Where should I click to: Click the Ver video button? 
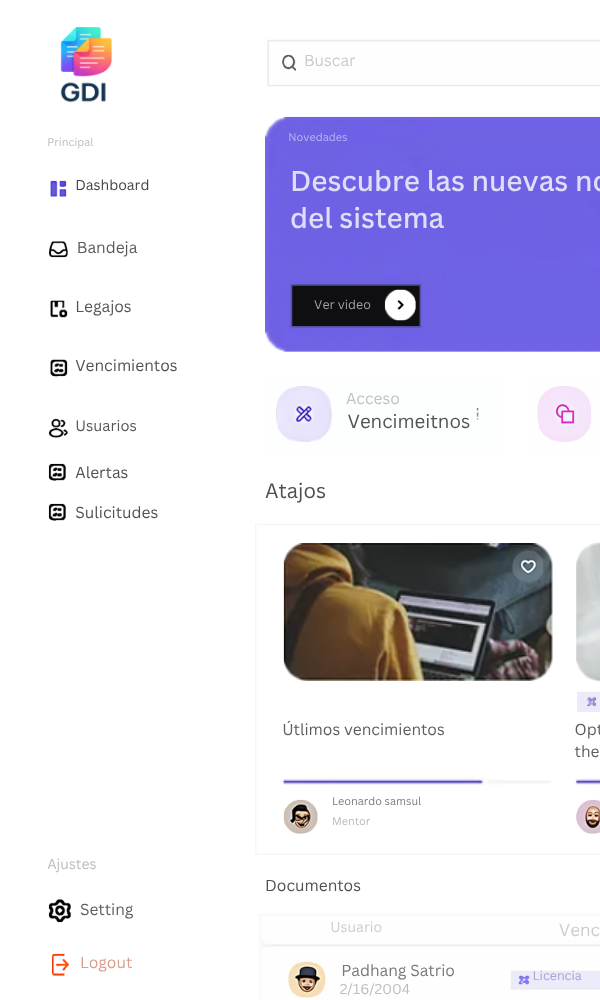[x=356, y=305]
